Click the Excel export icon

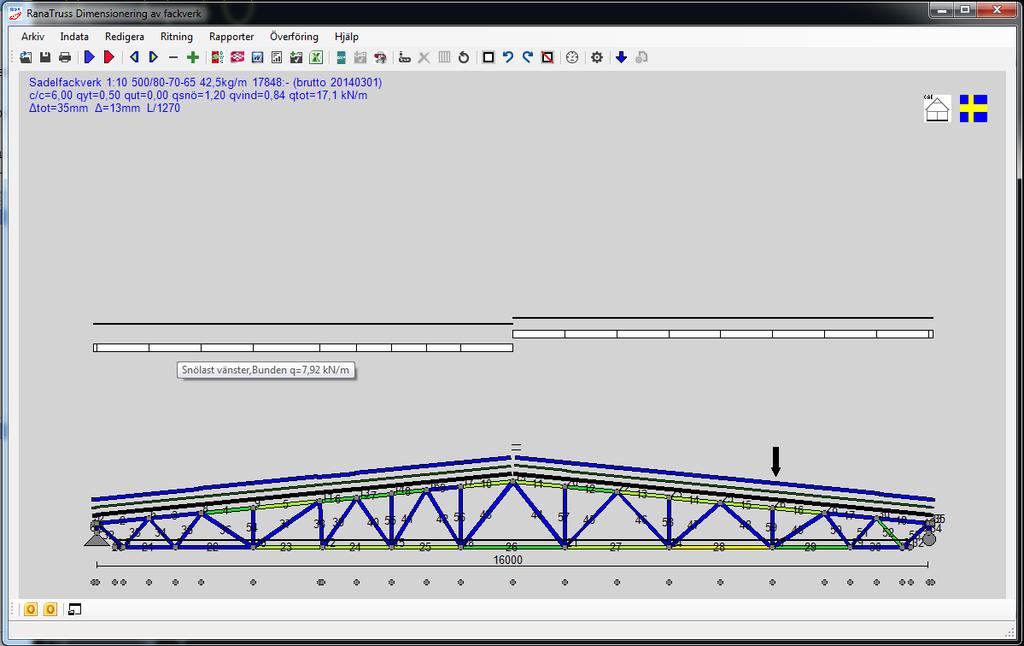click(316, 57)
